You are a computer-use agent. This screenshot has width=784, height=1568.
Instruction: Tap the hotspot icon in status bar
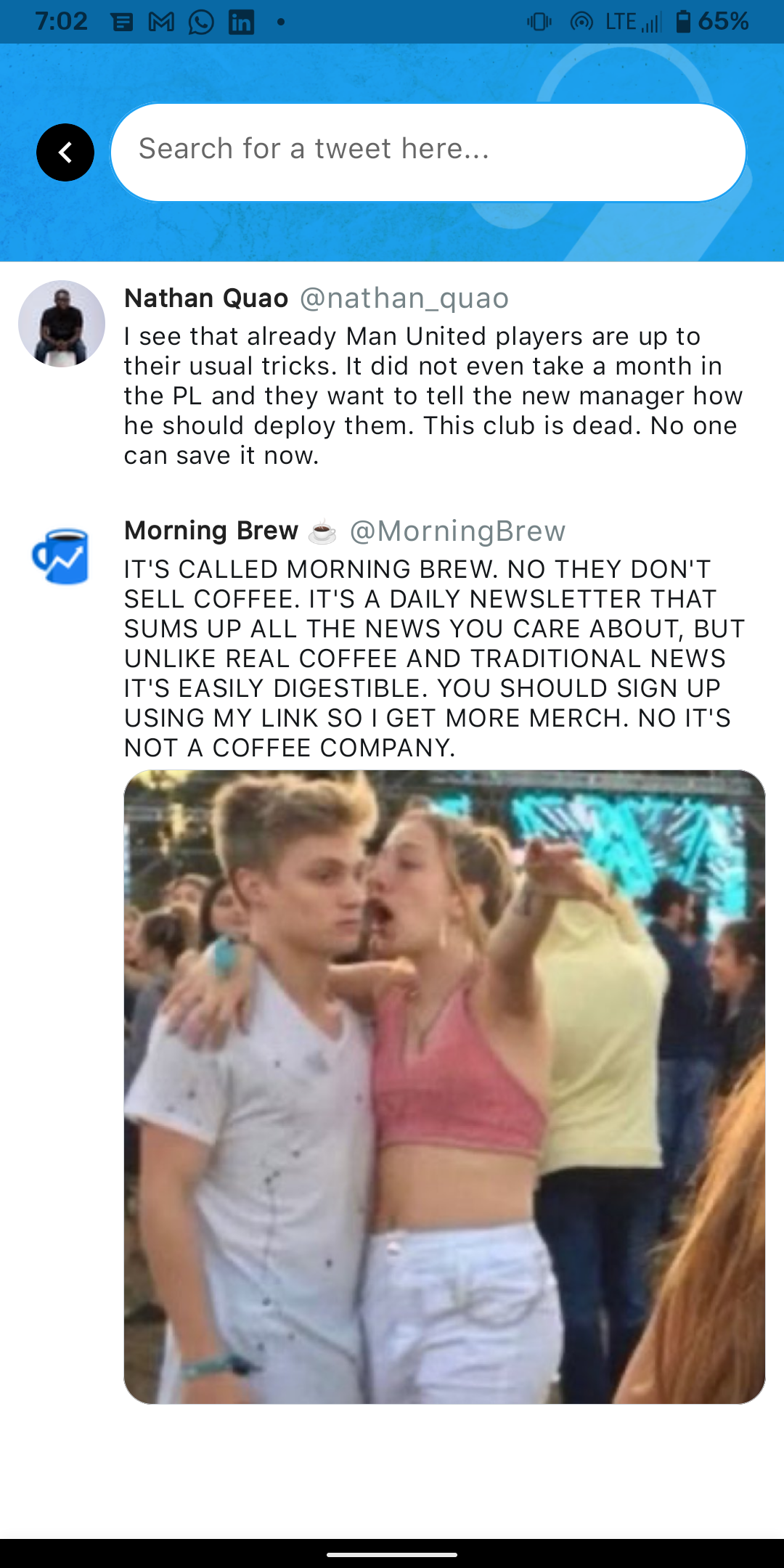tap(581, 23)
